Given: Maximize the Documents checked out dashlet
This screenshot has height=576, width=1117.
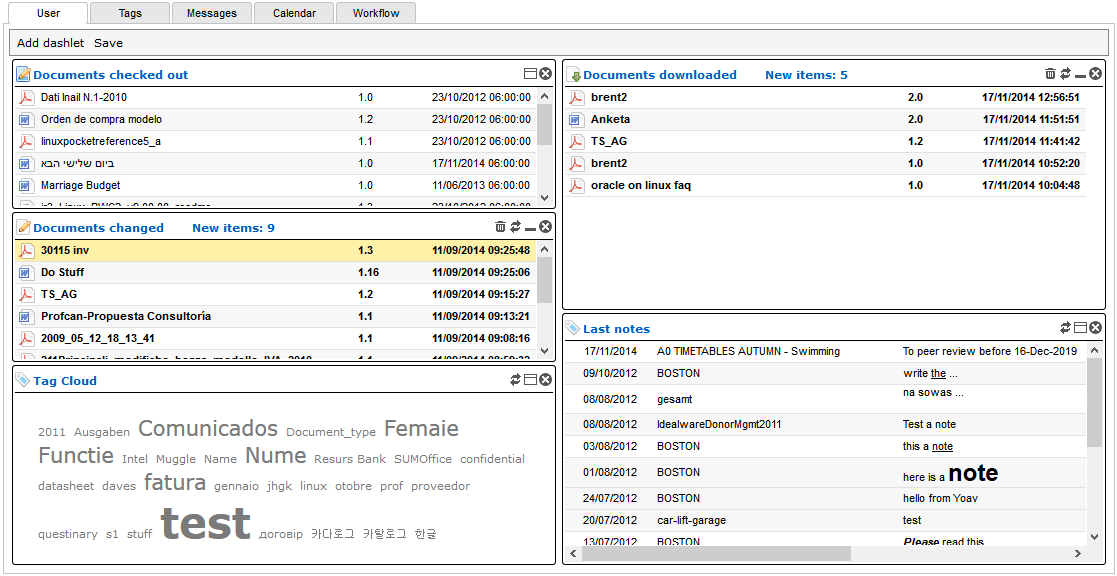Looking at the screenshot, I should point(529,72).
